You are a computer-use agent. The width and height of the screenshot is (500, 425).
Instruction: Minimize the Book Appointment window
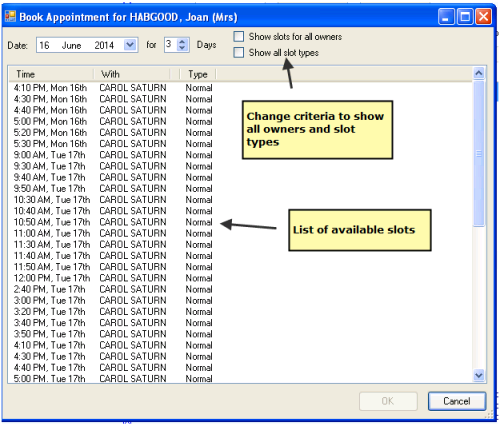[x=446, y=17]
